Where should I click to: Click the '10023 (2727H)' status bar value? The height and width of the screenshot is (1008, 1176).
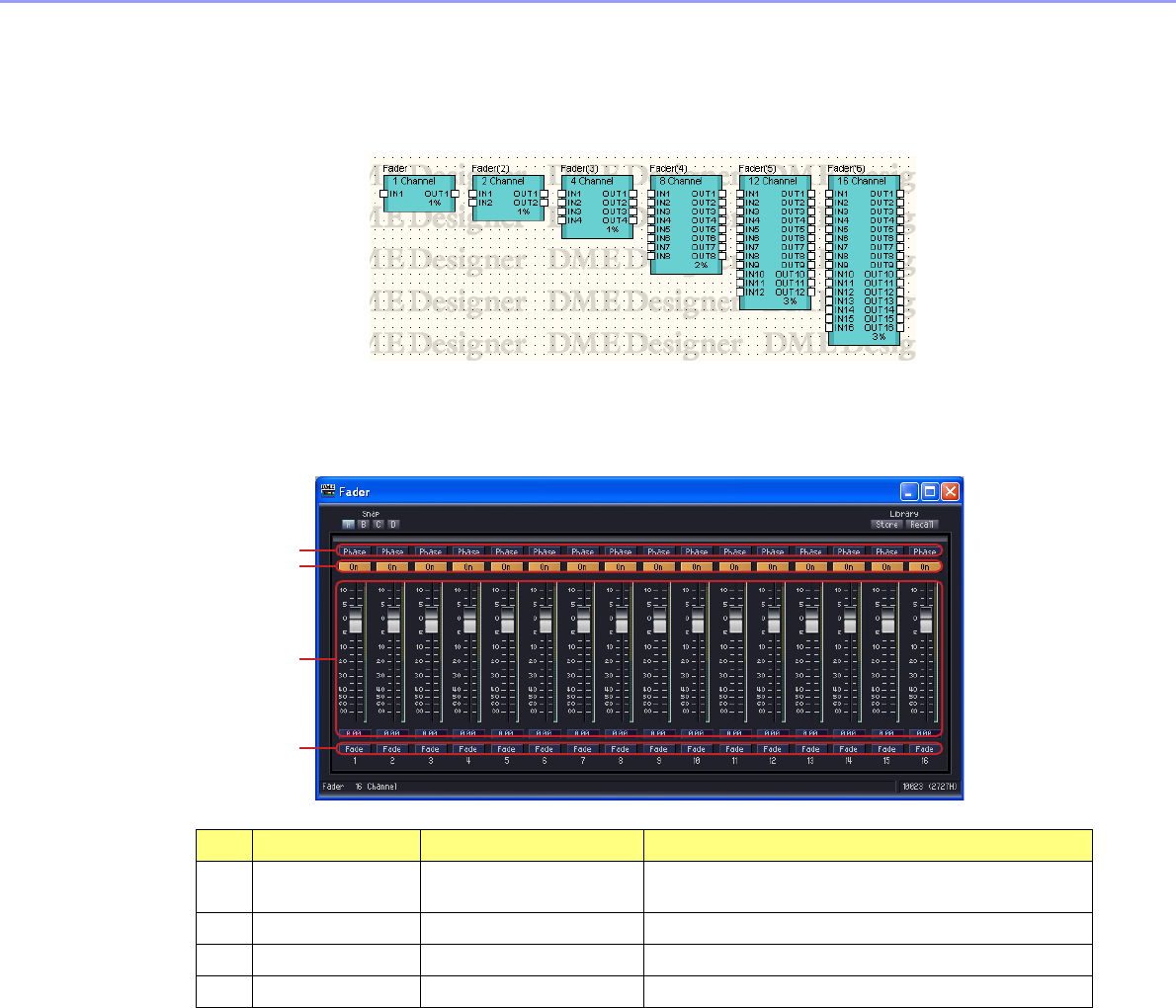(929, 787)
